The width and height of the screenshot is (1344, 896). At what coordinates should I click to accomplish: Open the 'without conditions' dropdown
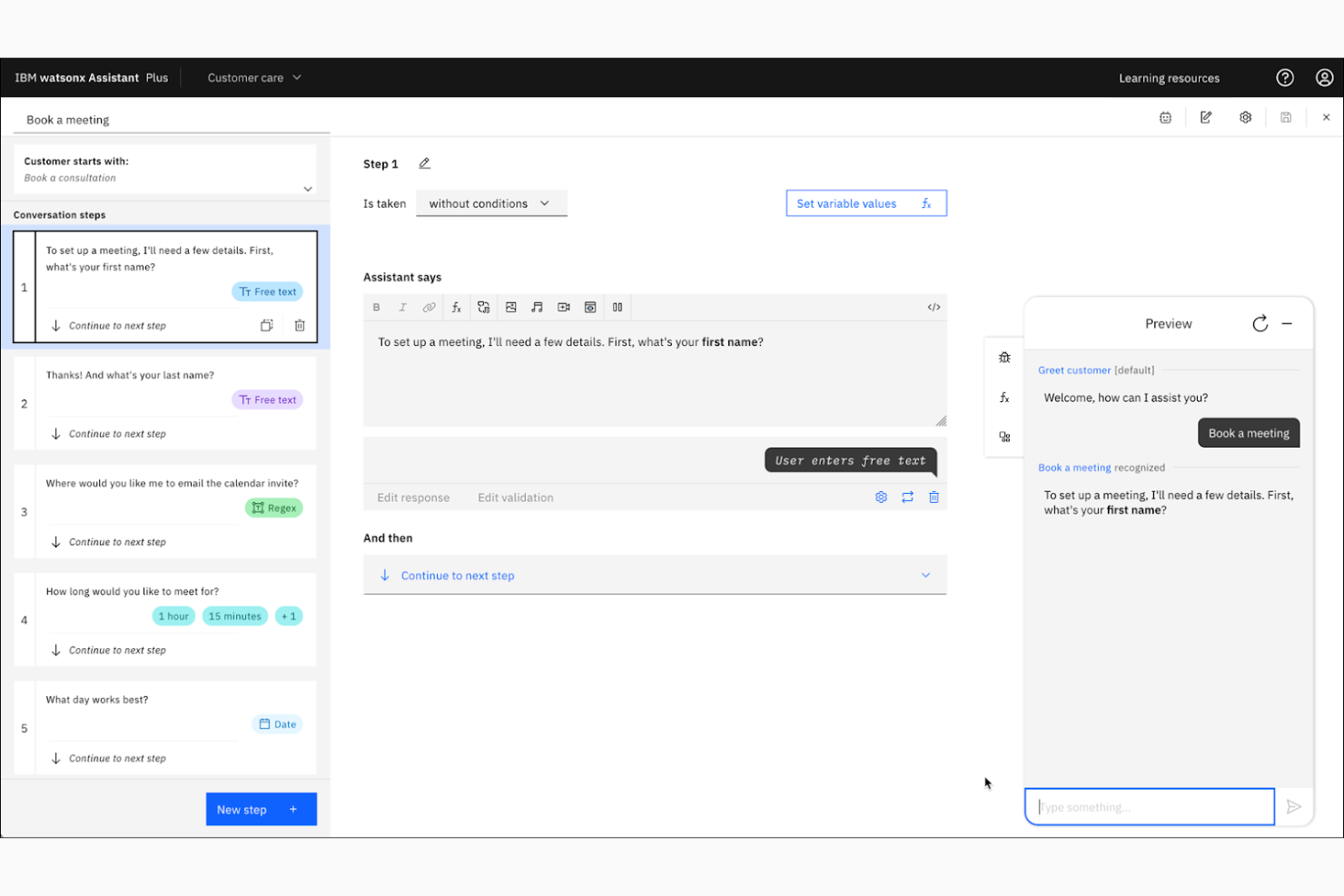pyautogui.click(x=491, y=203)
